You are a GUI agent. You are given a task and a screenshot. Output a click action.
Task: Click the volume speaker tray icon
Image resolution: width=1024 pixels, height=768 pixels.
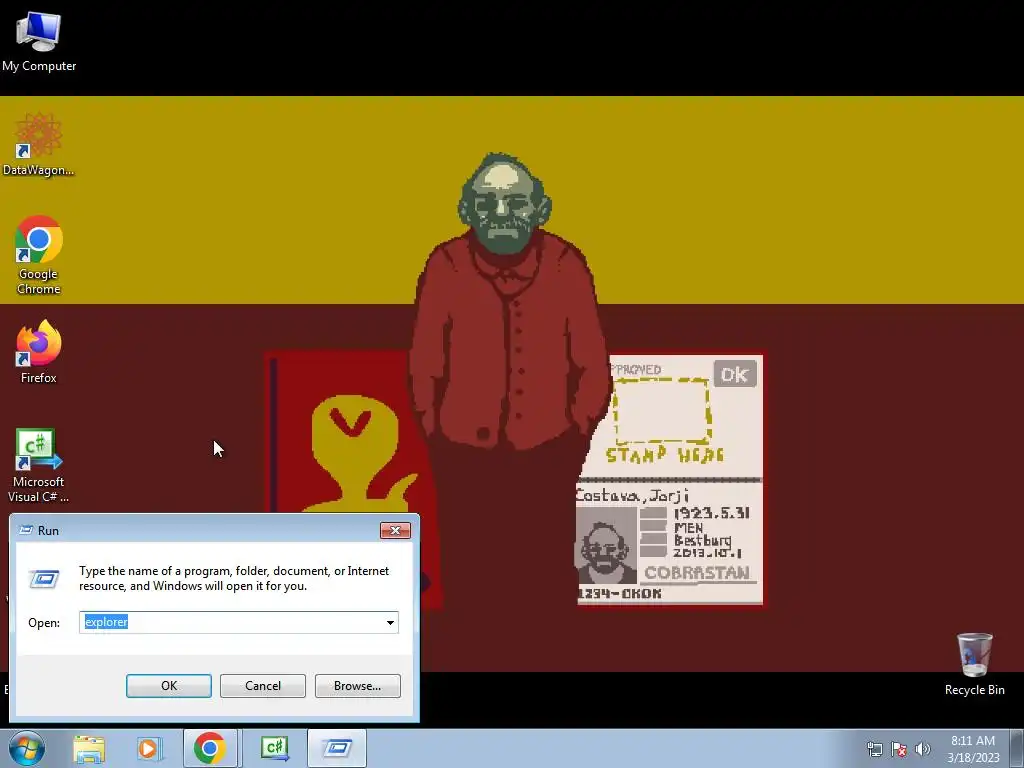923,749
